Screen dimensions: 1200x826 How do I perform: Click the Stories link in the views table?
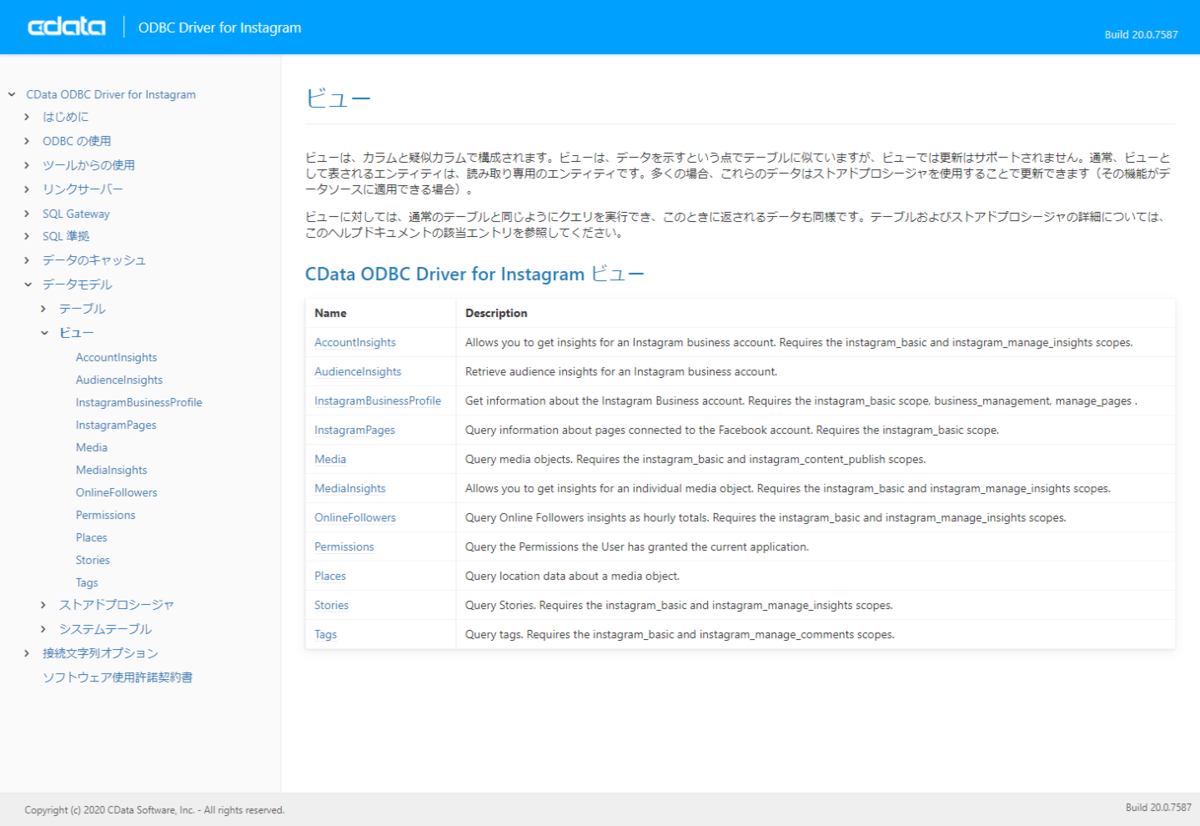[332, 605]
